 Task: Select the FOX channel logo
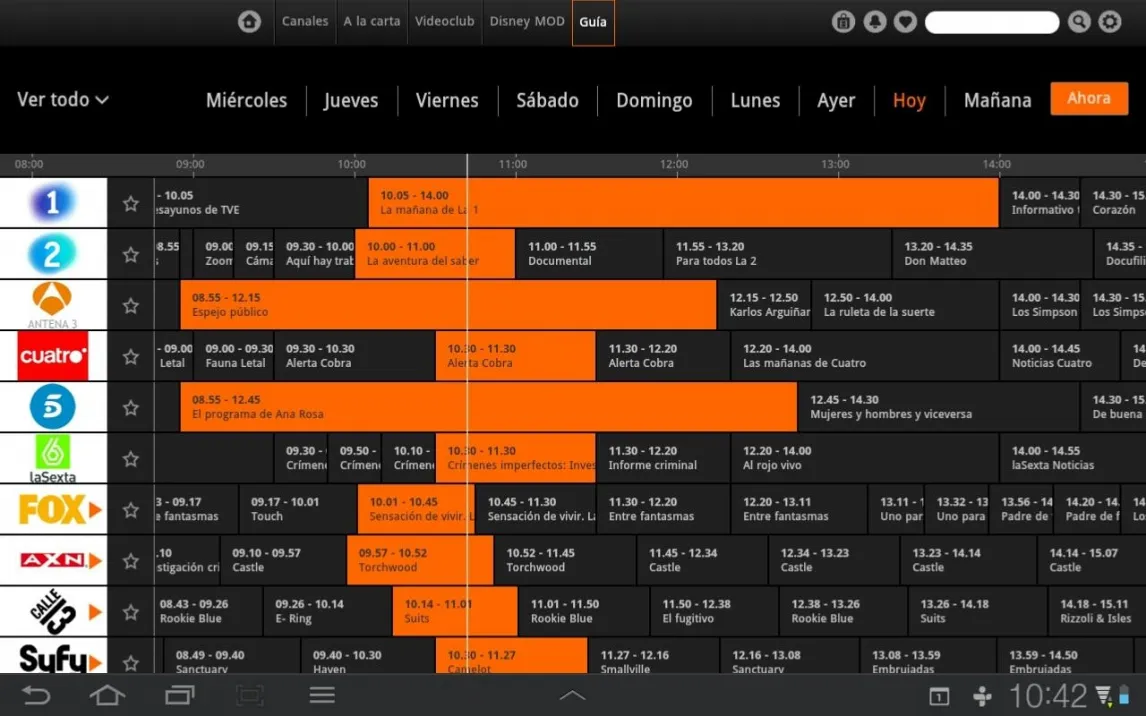pyautogui.click(x=53, y=510)
